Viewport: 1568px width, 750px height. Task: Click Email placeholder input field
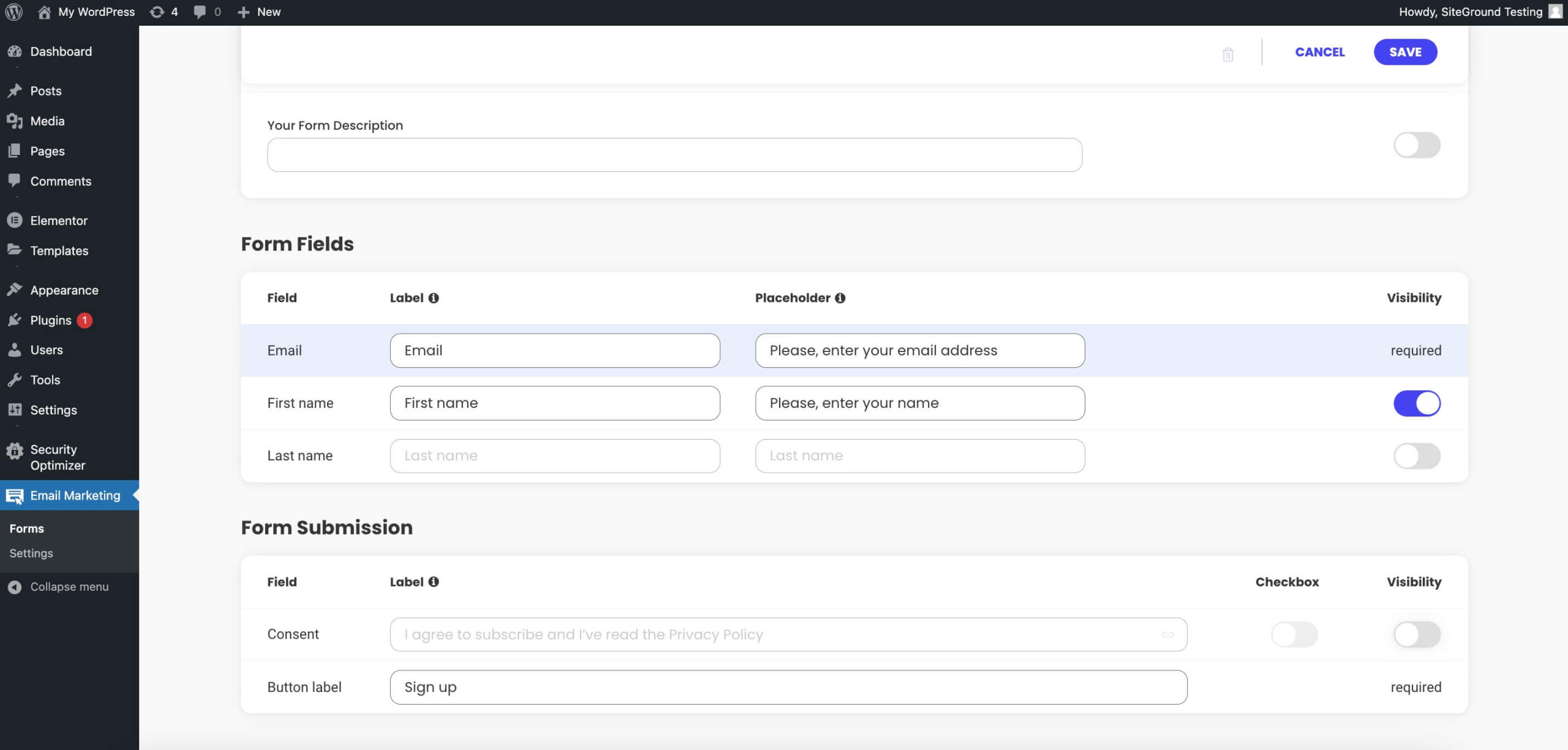pyautogui.click(x=920, y=350)
